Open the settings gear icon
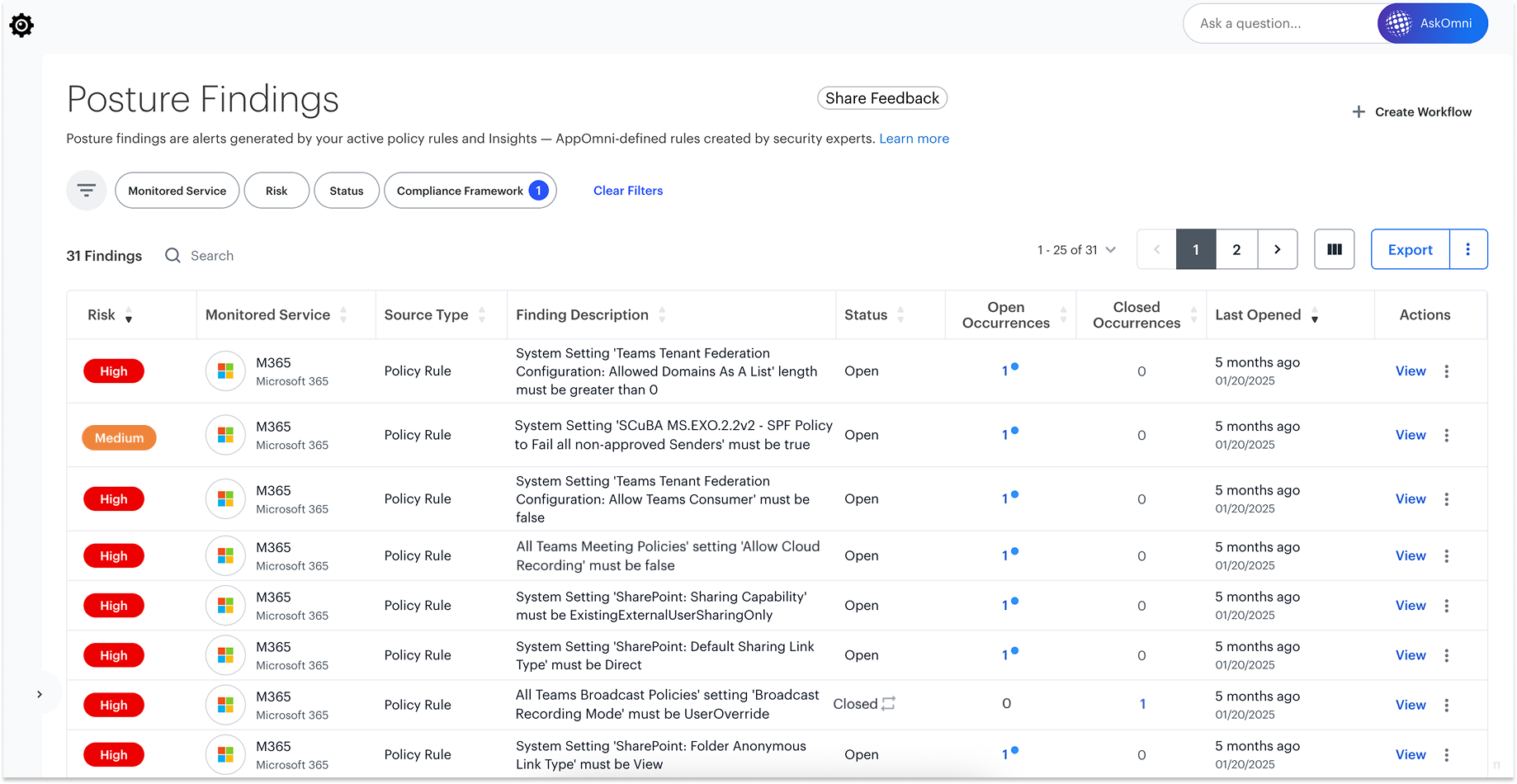 pyautogui.click(x=21, y=26)
